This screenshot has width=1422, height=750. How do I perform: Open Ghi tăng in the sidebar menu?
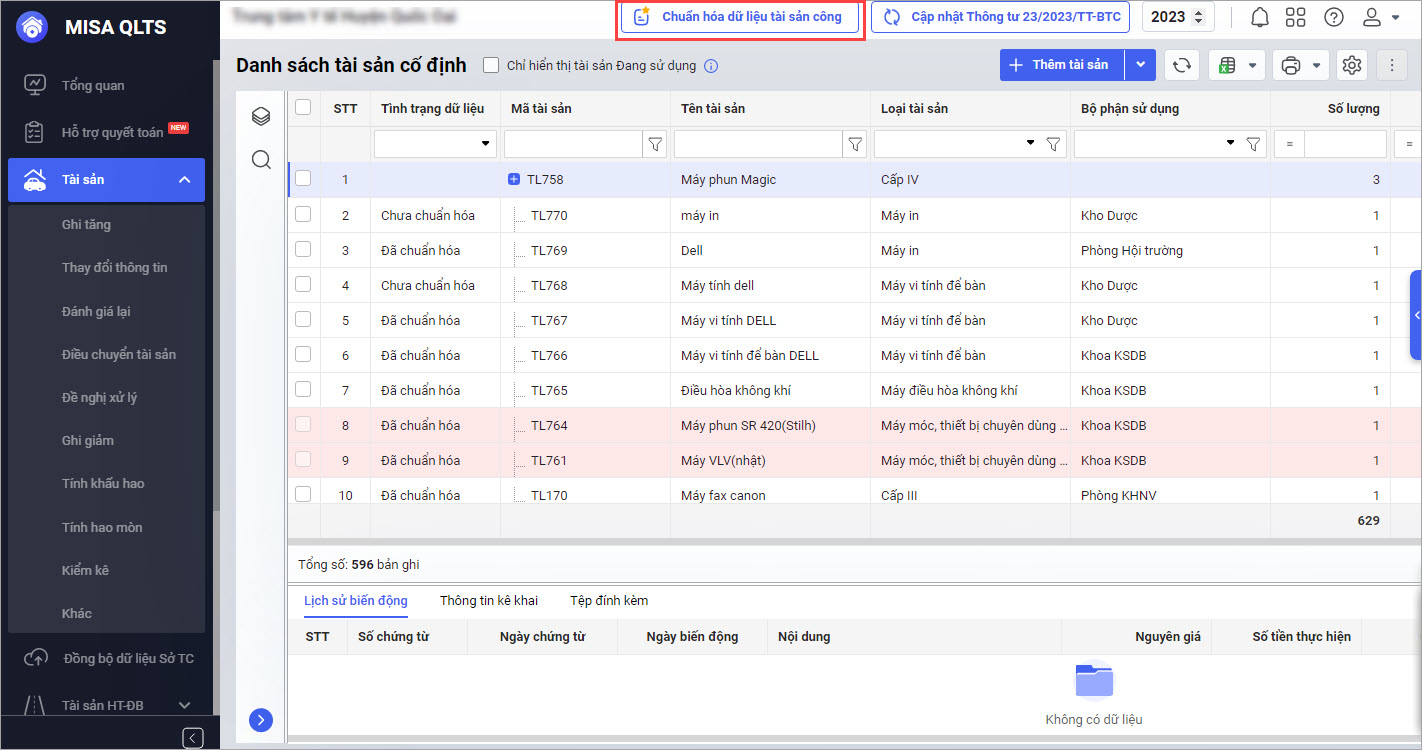86,225
